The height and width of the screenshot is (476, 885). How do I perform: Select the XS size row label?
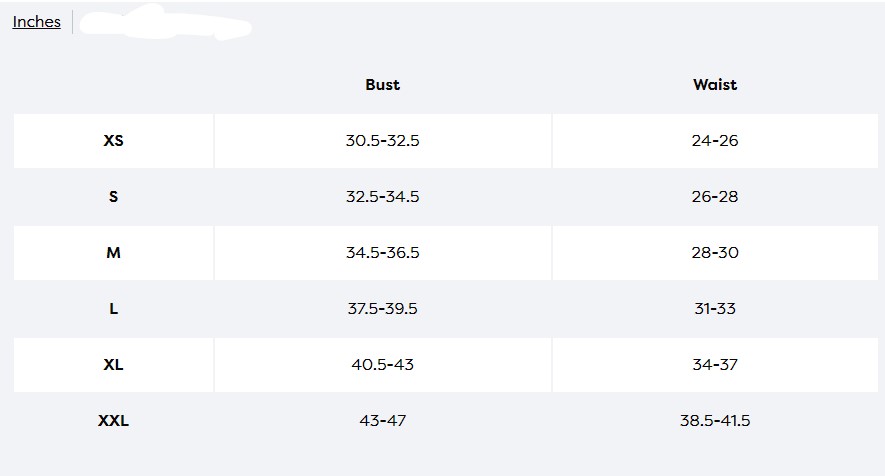click(113, 141)
